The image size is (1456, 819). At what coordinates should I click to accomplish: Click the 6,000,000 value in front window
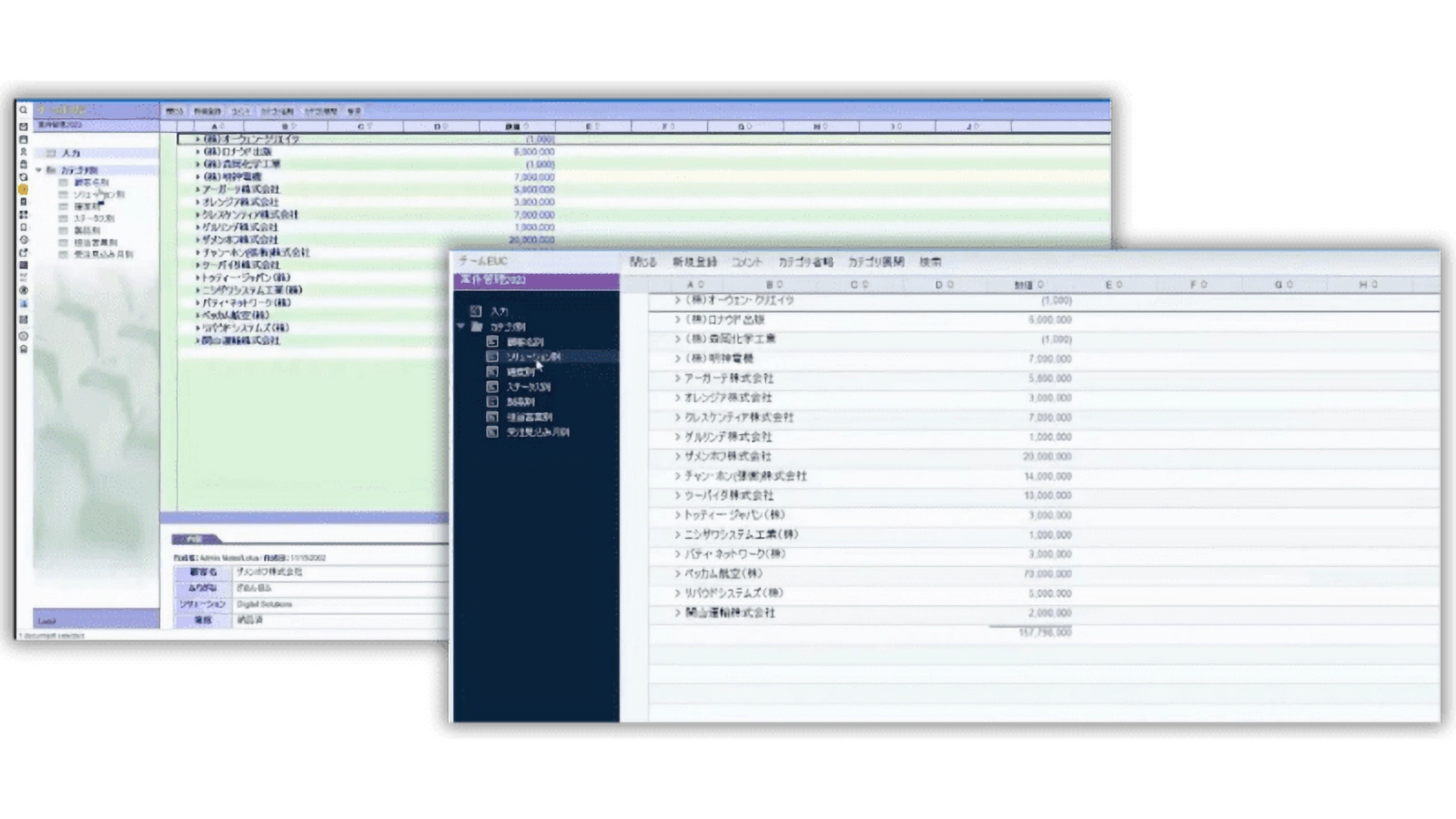(1050, 320)
